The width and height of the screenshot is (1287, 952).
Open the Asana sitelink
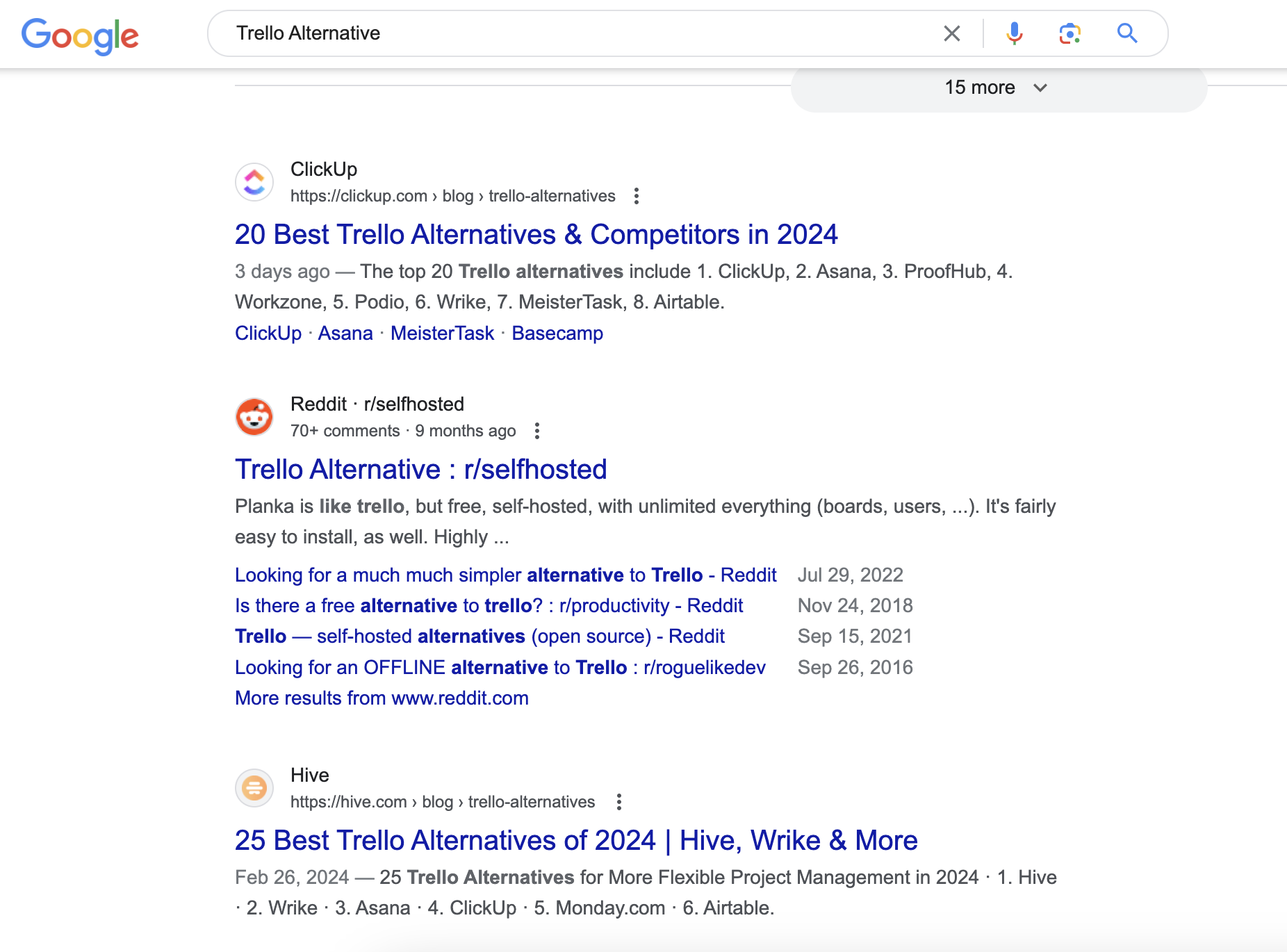pyautogui.click(x=345, y=334)
